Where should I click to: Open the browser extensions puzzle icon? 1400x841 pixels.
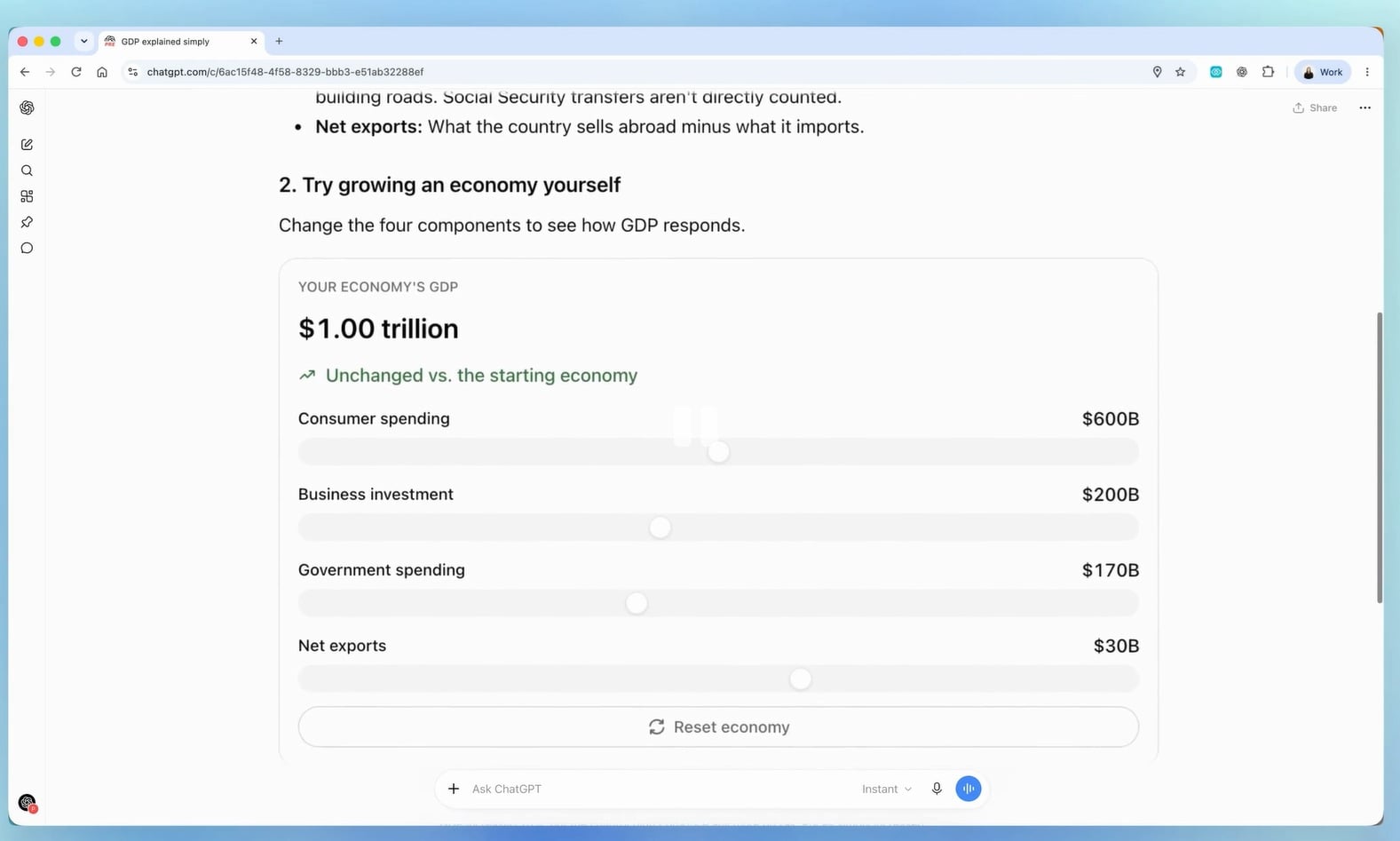click(x=1268, y=72)
